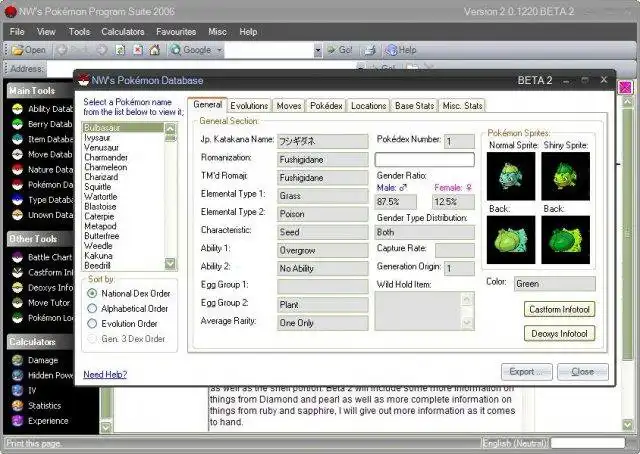Image resolution: width=640 pixels, height=454 pixels.
Task: Open the Misc menu
Action: pos(217,32)
